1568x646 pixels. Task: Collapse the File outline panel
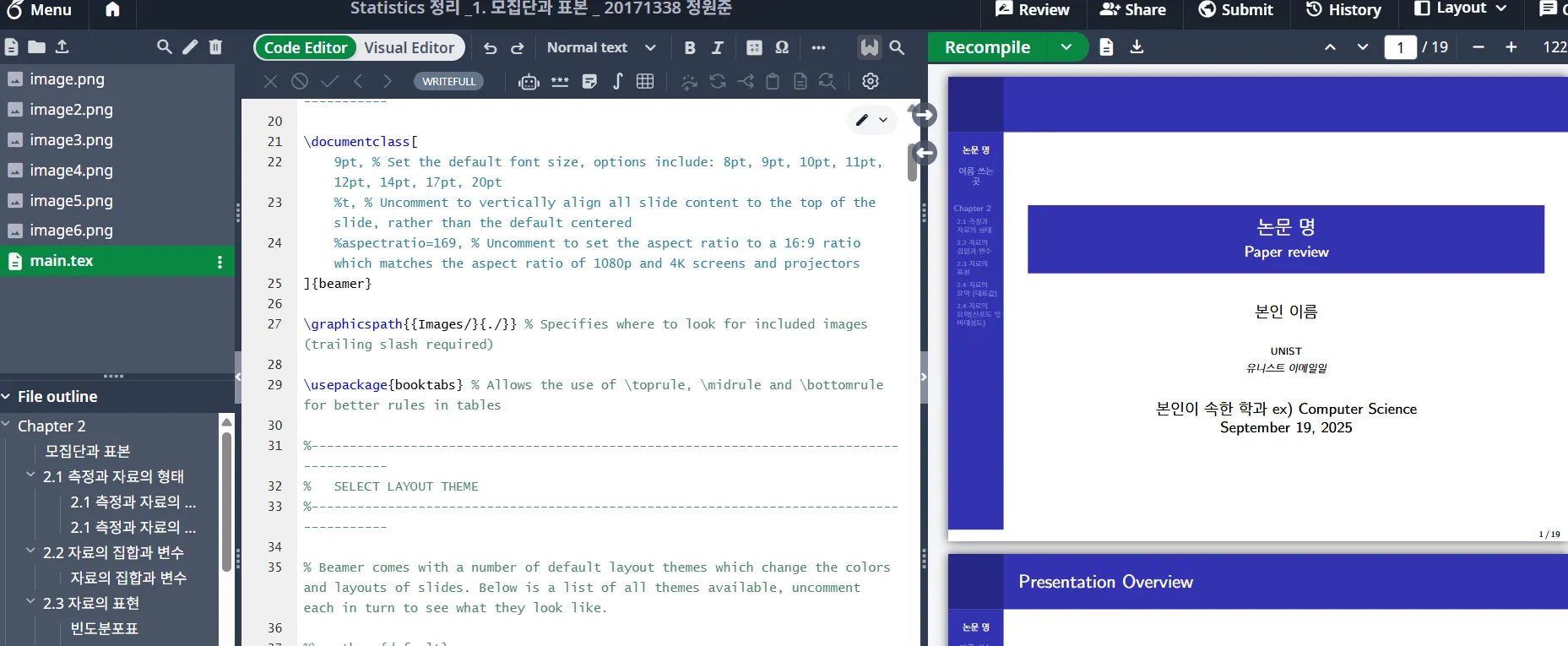[x=6, y=397]
